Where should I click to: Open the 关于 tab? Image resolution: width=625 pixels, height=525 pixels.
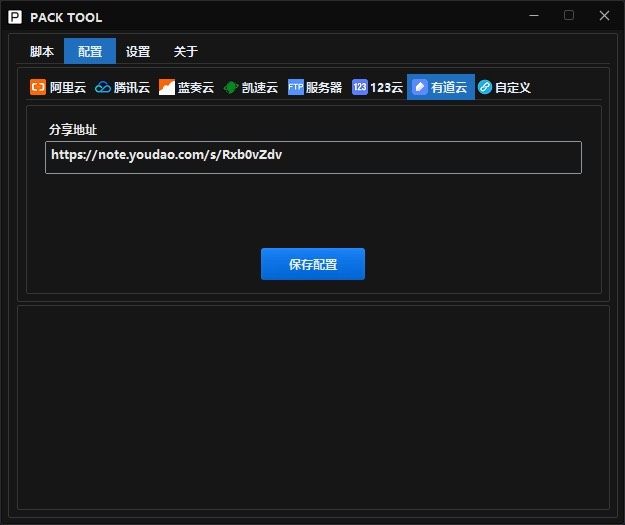[x=186, y=51]
